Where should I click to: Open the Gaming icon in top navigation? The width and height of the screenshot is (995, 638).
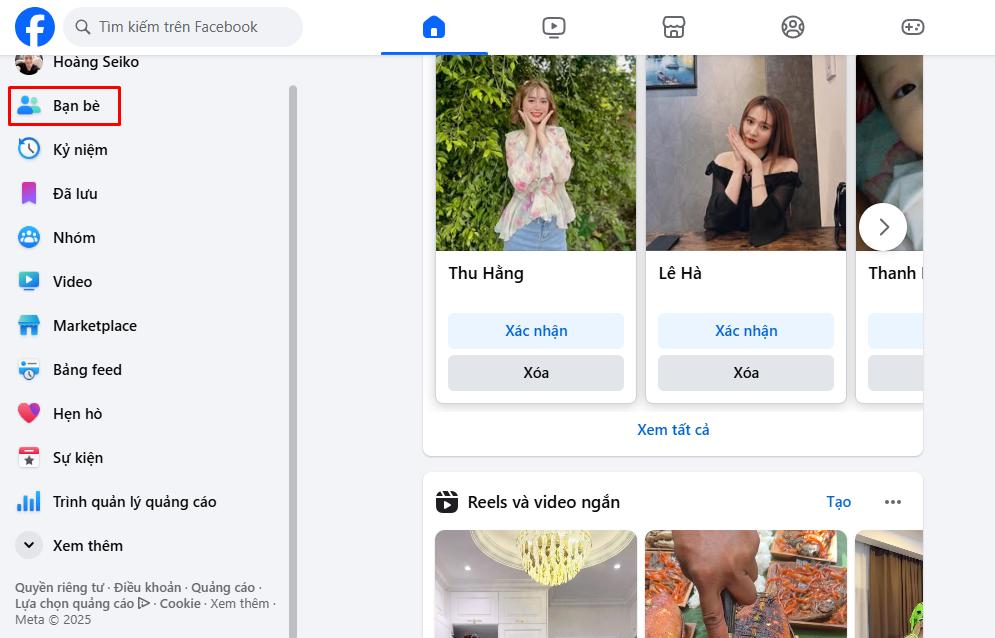point(913,27)
